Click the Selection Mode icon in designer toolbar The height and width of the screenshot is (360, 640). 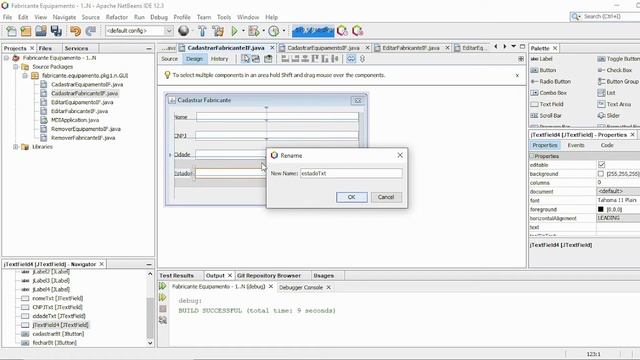point(246,59)
